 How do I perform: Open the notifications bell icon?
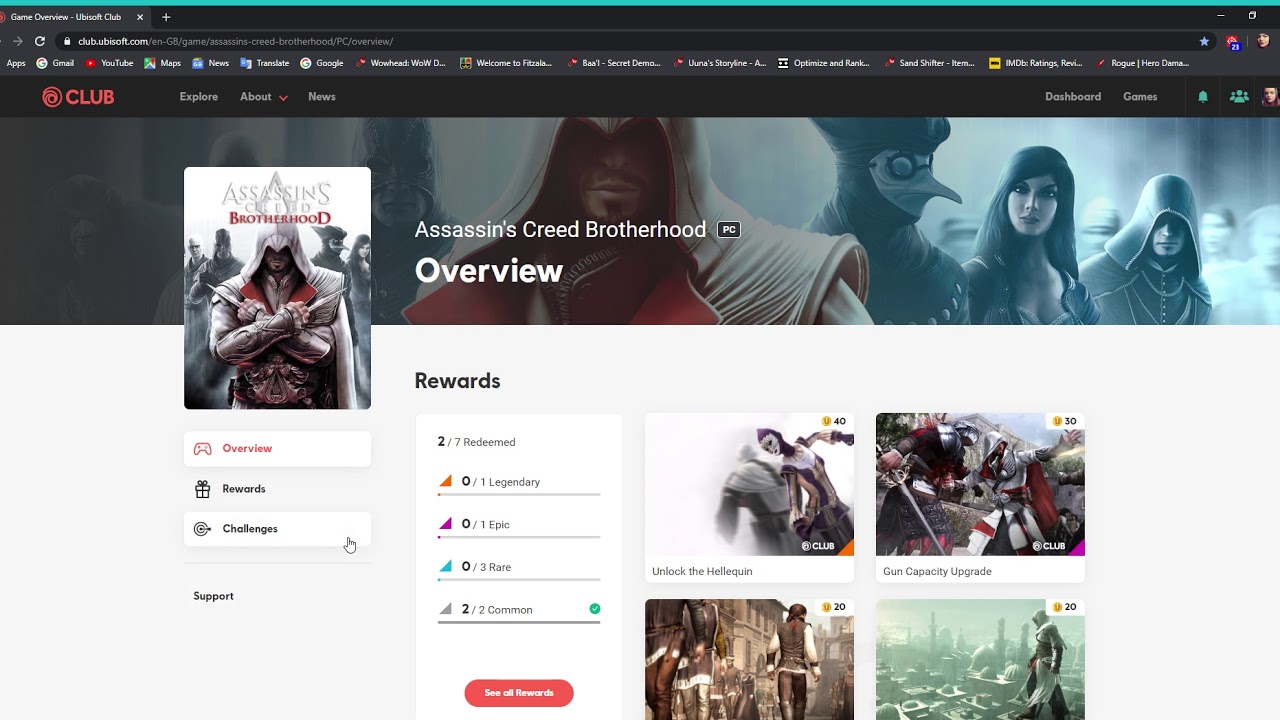click(x=1203, y=97)
